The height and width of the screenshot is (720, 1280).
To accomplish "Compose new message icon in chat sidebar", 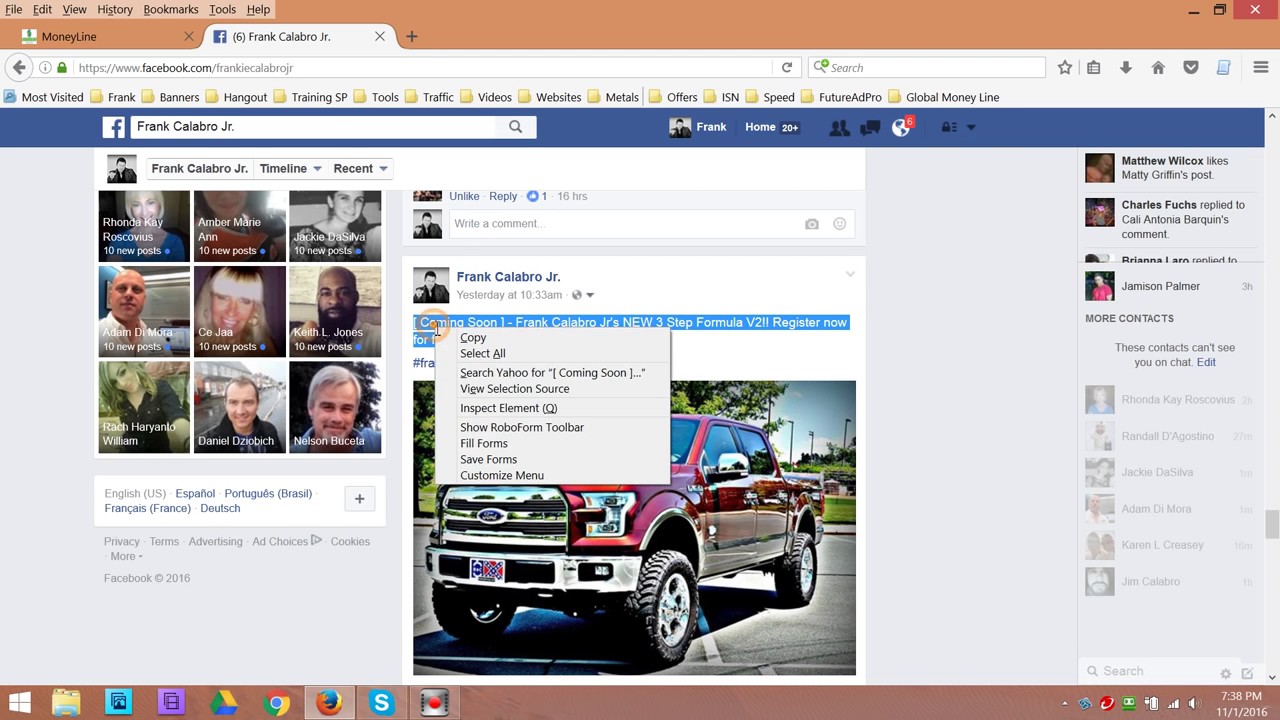I will click(x=1247, y=673).
